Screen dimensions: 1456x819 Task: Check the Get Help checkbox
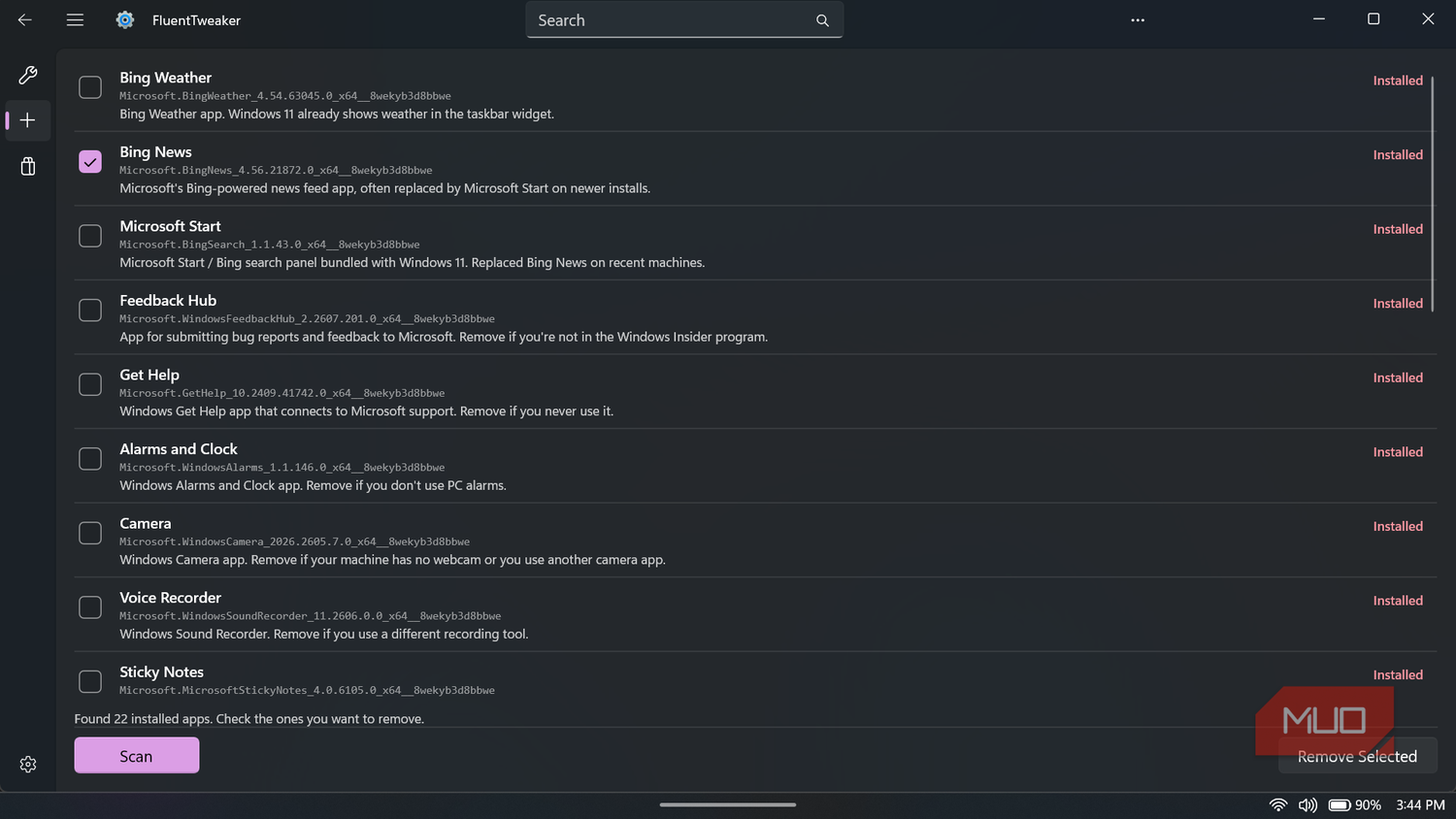(x=90, y=384)
